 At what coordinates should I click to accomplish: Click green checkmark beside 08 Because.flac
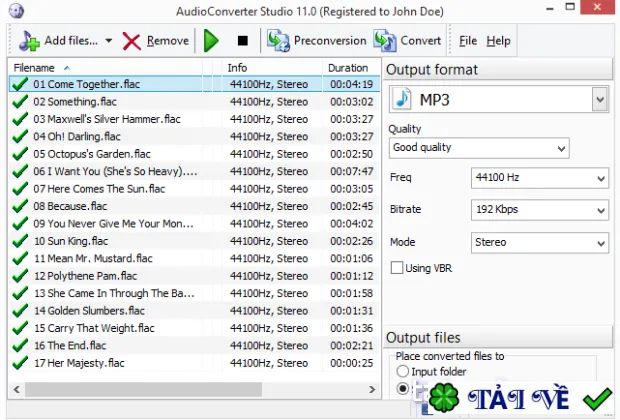coord(20,206)
